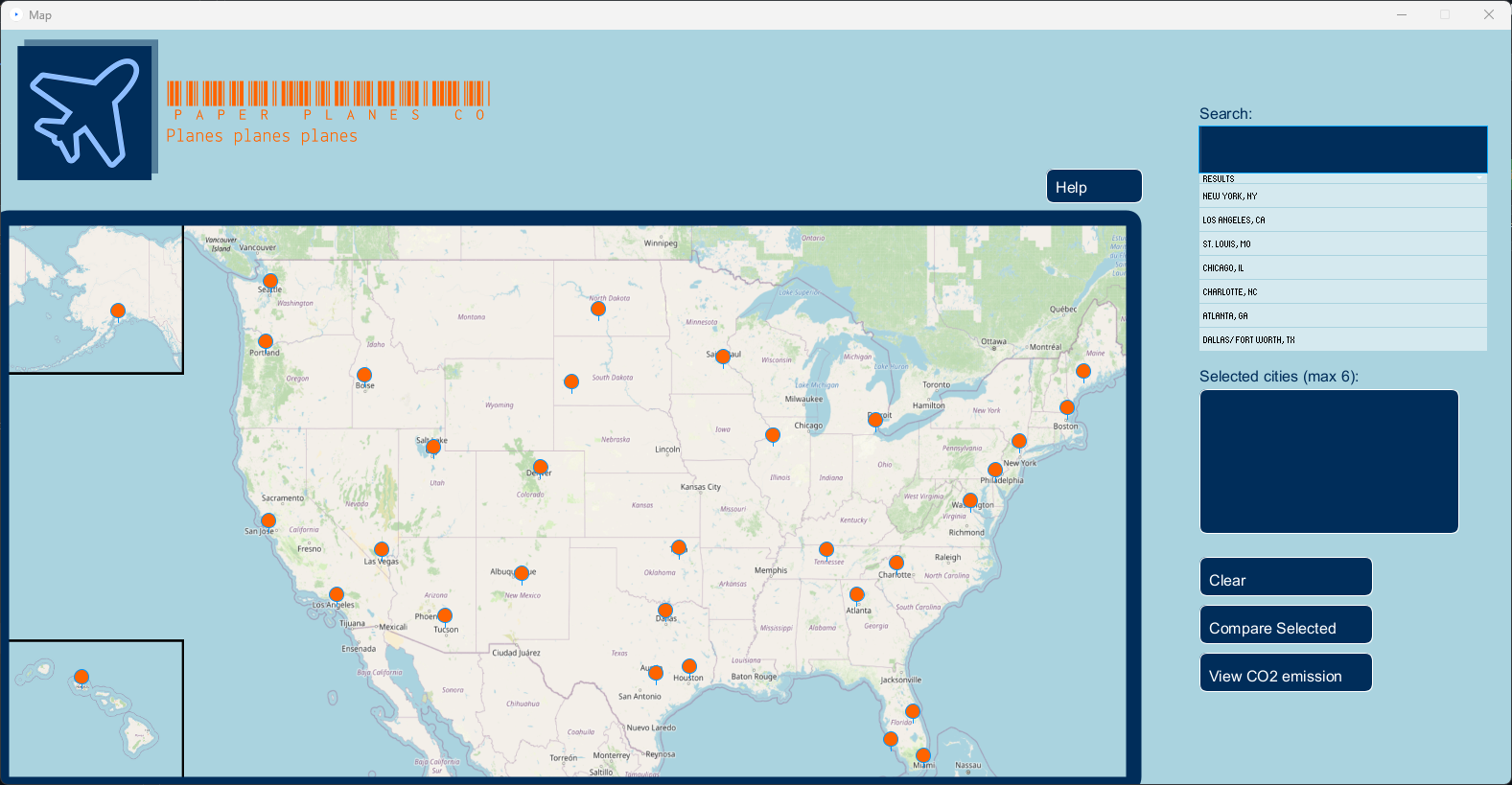Select the Boston map marker
The image size is (1512, 785).
[x=1067, y=407]
